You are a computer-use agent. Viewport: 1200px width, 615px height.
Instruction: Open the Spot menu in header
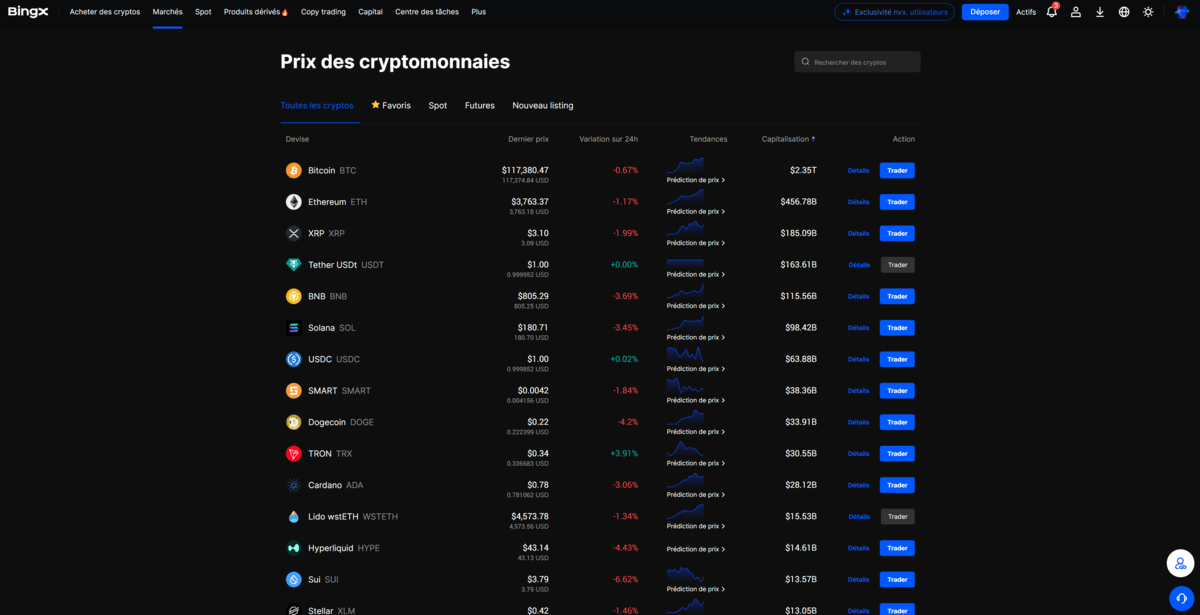(203, 12)
